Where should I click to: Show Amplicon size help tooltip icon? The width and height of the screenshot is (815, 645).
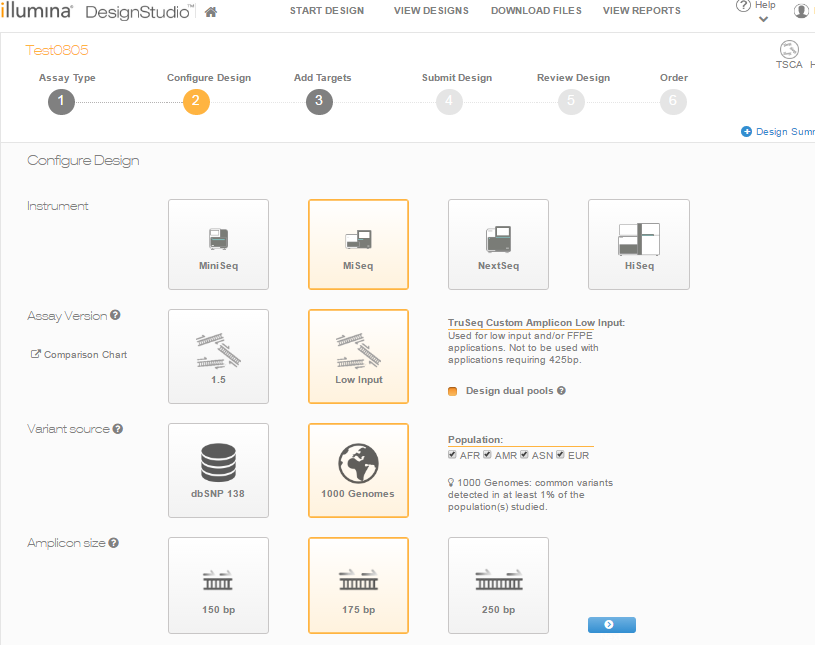coord(114,543)
